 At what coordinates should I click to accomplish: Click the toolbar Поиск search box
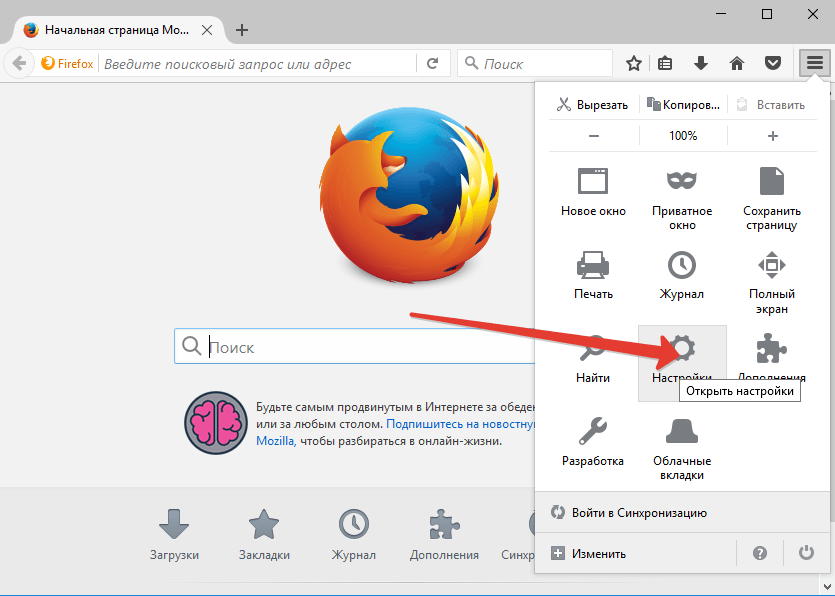pos(535,63)
